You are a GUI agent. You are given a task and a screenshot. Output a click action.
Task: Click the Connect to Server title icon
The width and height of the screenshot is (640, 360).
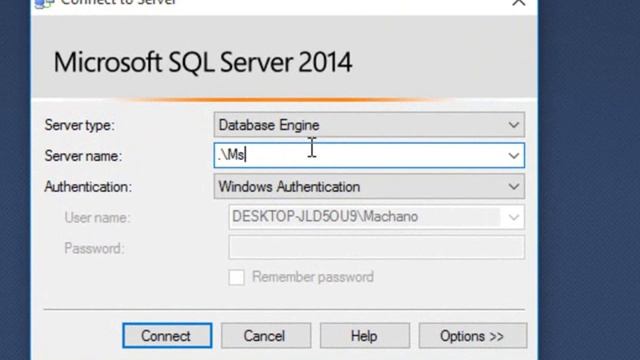pyautogui.click(x=44, y=3)
